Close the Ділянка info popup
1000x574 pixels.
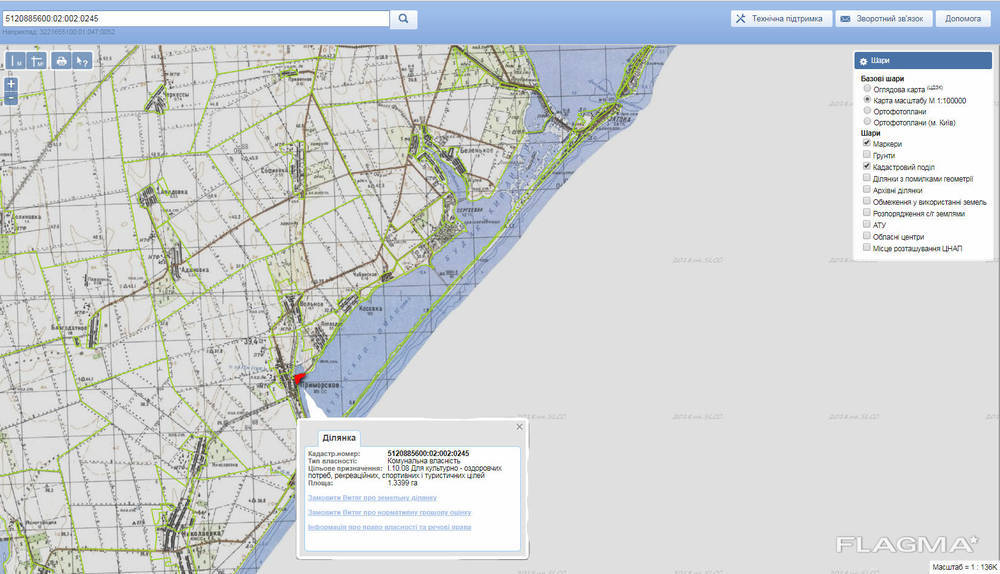pos(519,427)
